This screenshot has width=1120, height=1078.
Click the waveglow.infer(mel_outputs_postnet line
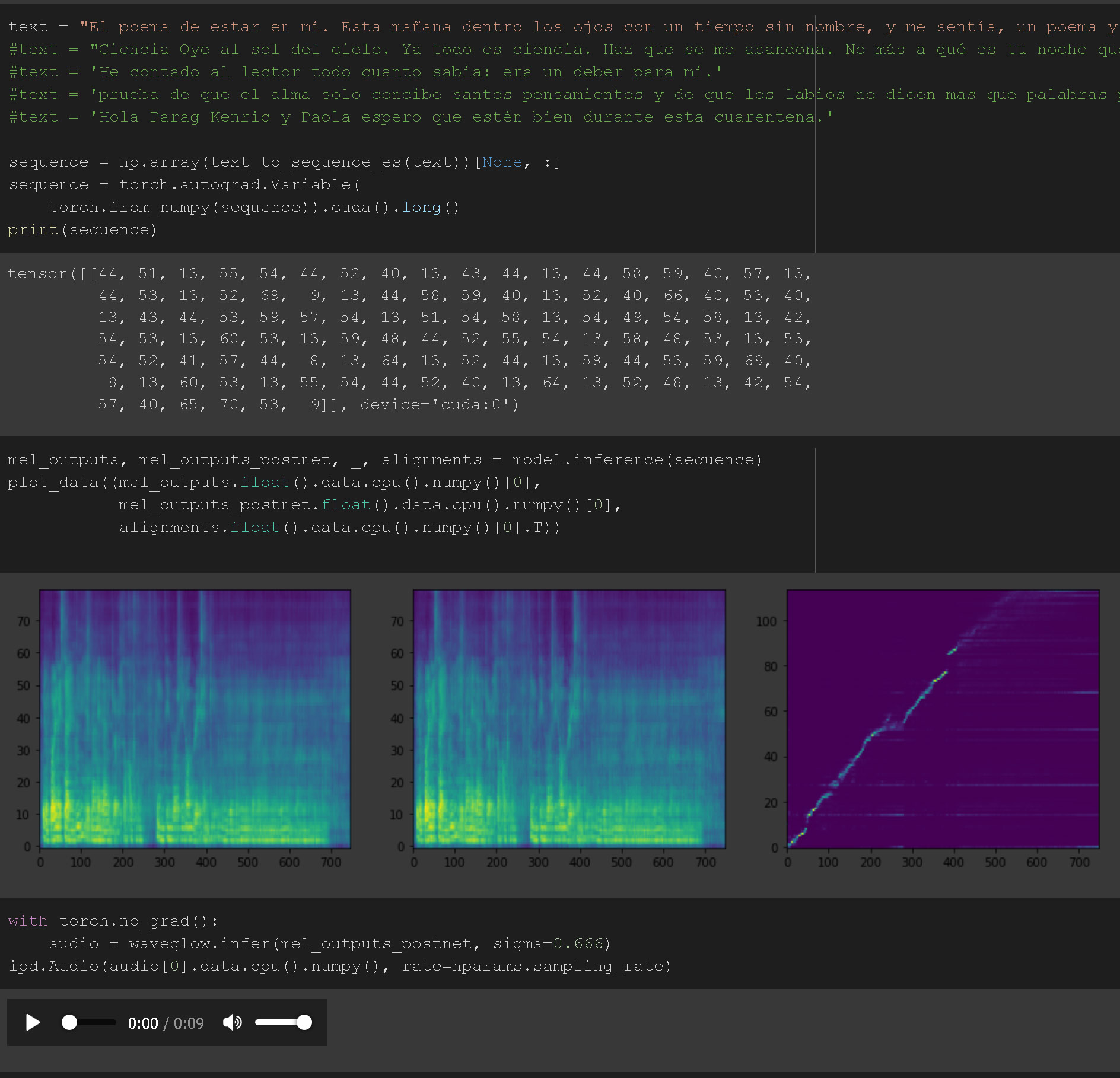[330, 944]
